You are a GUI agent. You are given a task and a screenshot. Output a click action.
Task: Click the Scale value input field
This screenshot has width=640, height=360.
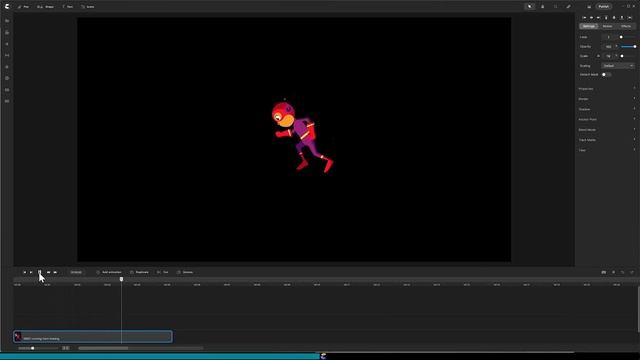click(609, 56)
